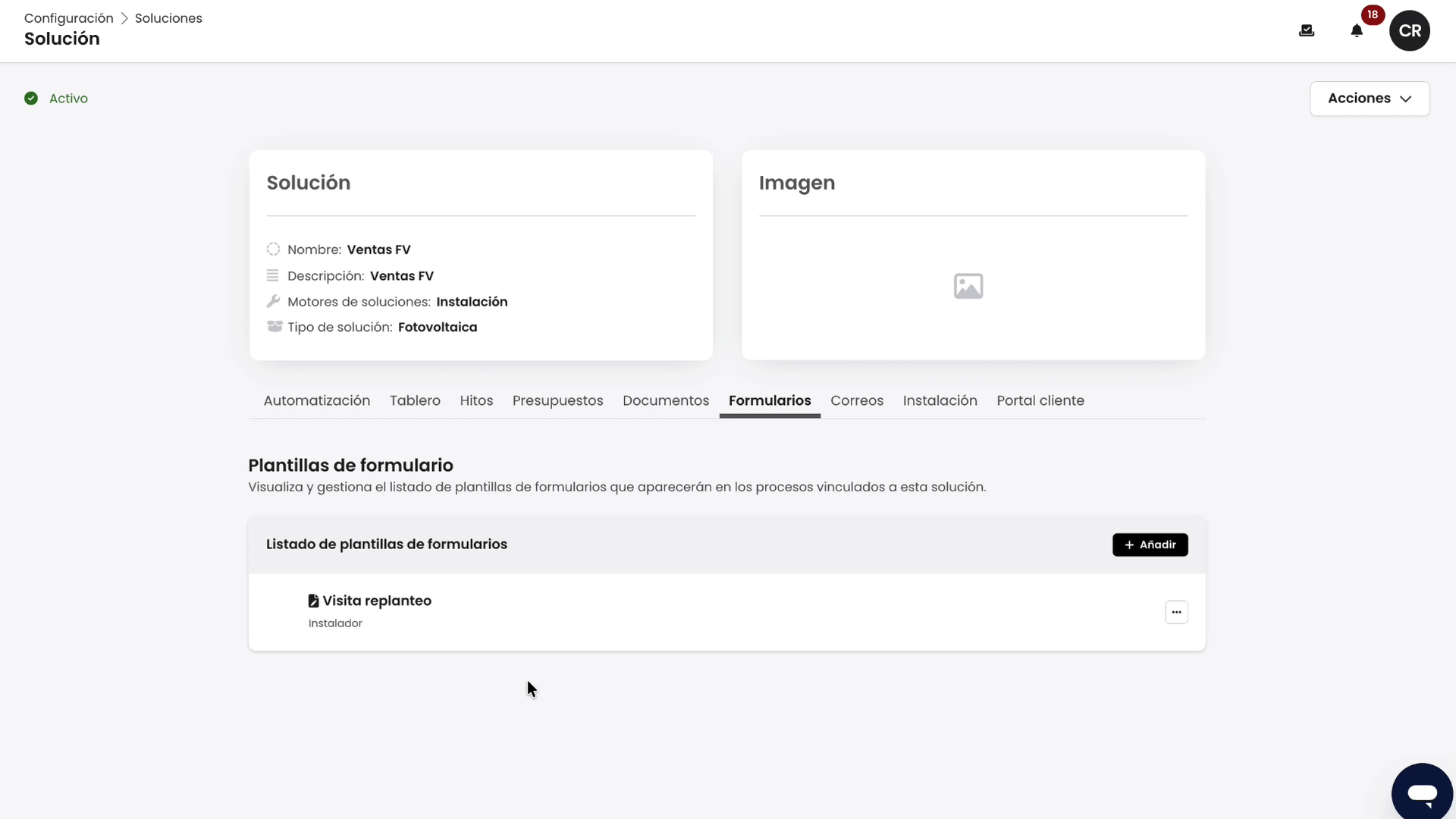
Task: Click the Listado de plantillas de formularios header
Action: [x=387, y=544]
